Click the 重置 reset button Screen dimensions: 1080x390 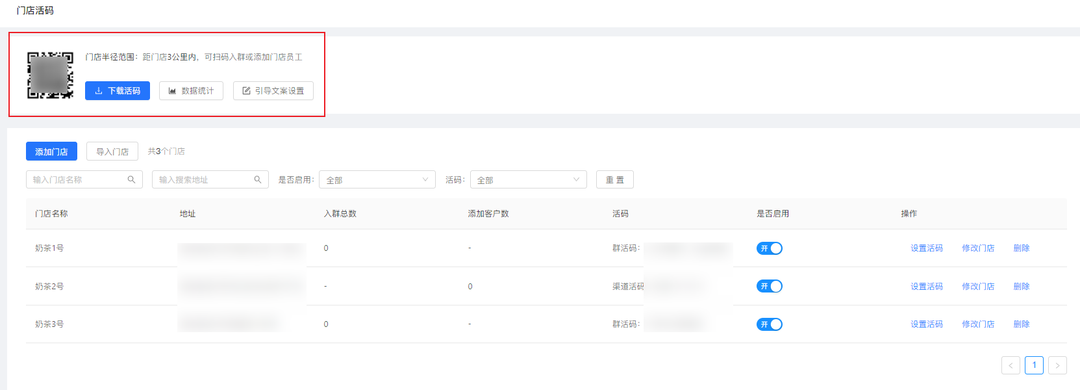point(614,179)
